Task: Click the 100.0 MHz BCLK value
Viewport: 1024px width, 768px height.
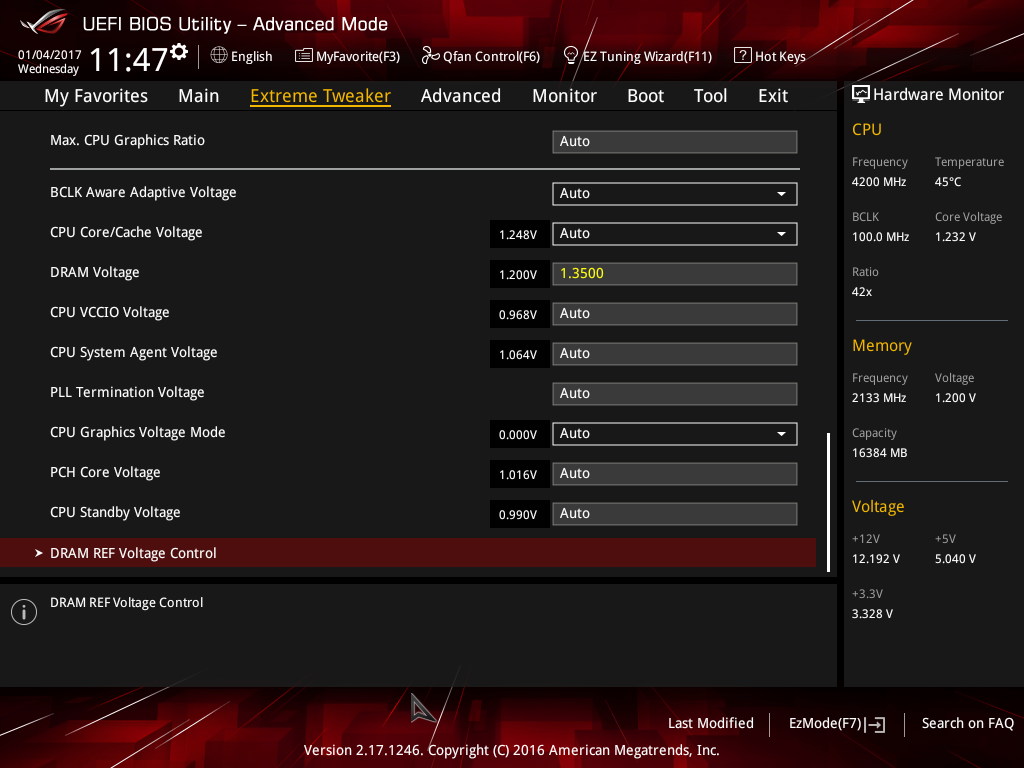Action: tap(880, 236)
